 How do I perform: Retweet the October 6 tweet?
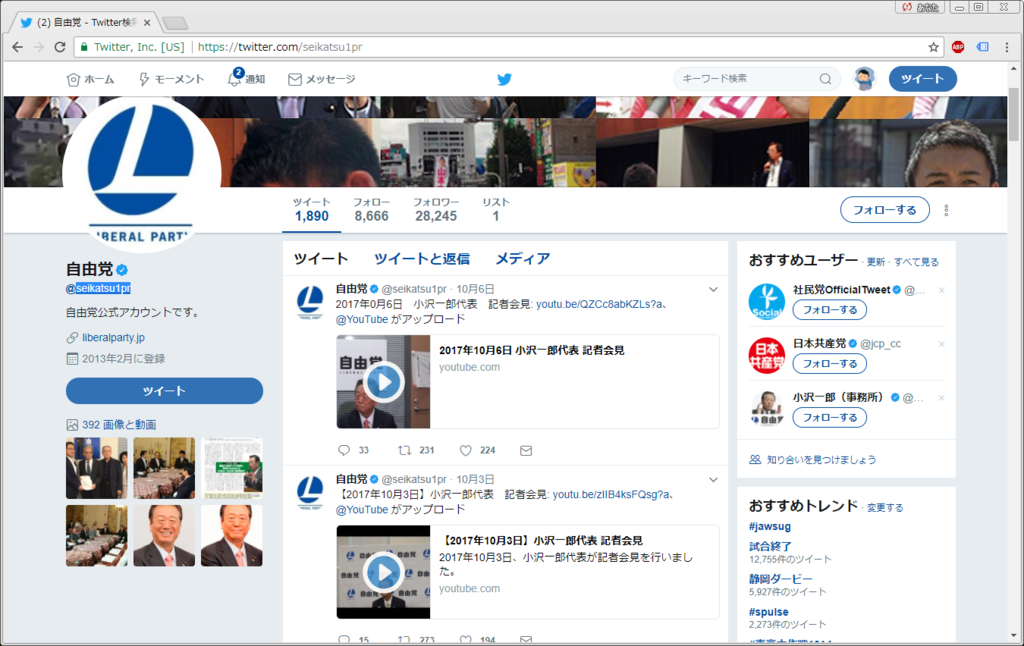click(x=404, y=450)
